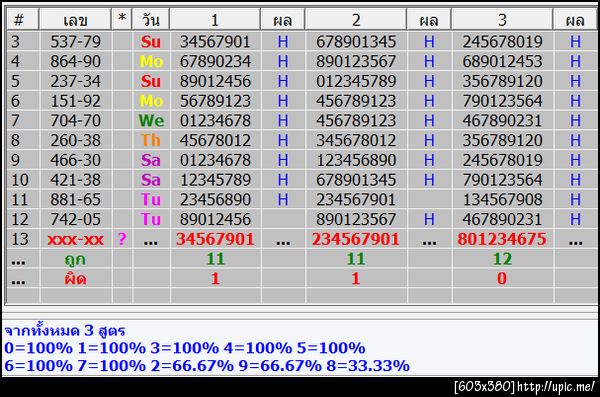The height and width of the screenshot is (397, 600).
Task: Click the วัน column header
Action: click(151, 20)
